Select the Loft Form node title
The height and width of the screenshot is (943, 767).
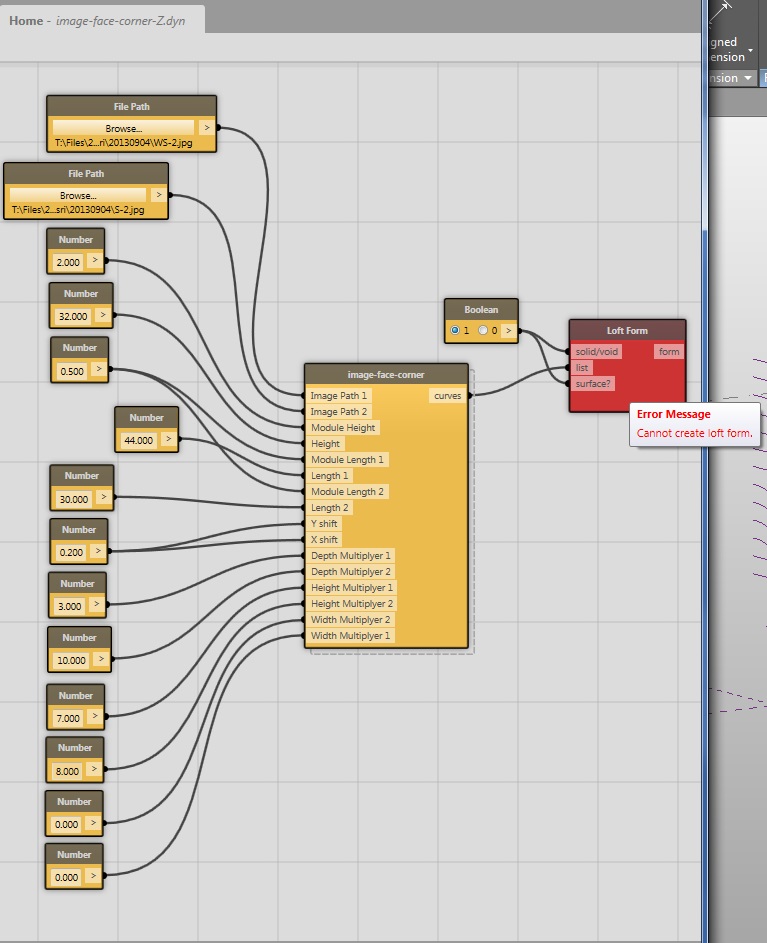(x=627, y=330)
